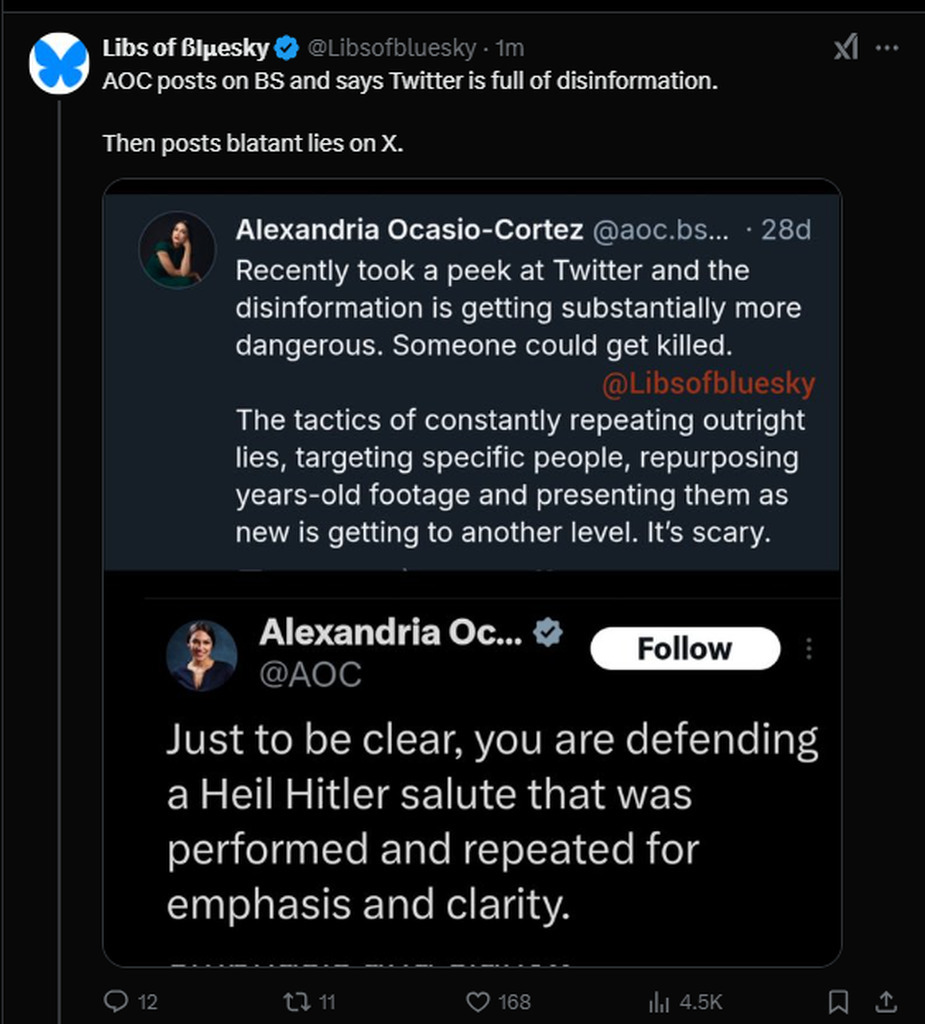Click the @AOC profile photo in the tweet
The width and height of the screenshot is (925, 1024).
[201, 656]
